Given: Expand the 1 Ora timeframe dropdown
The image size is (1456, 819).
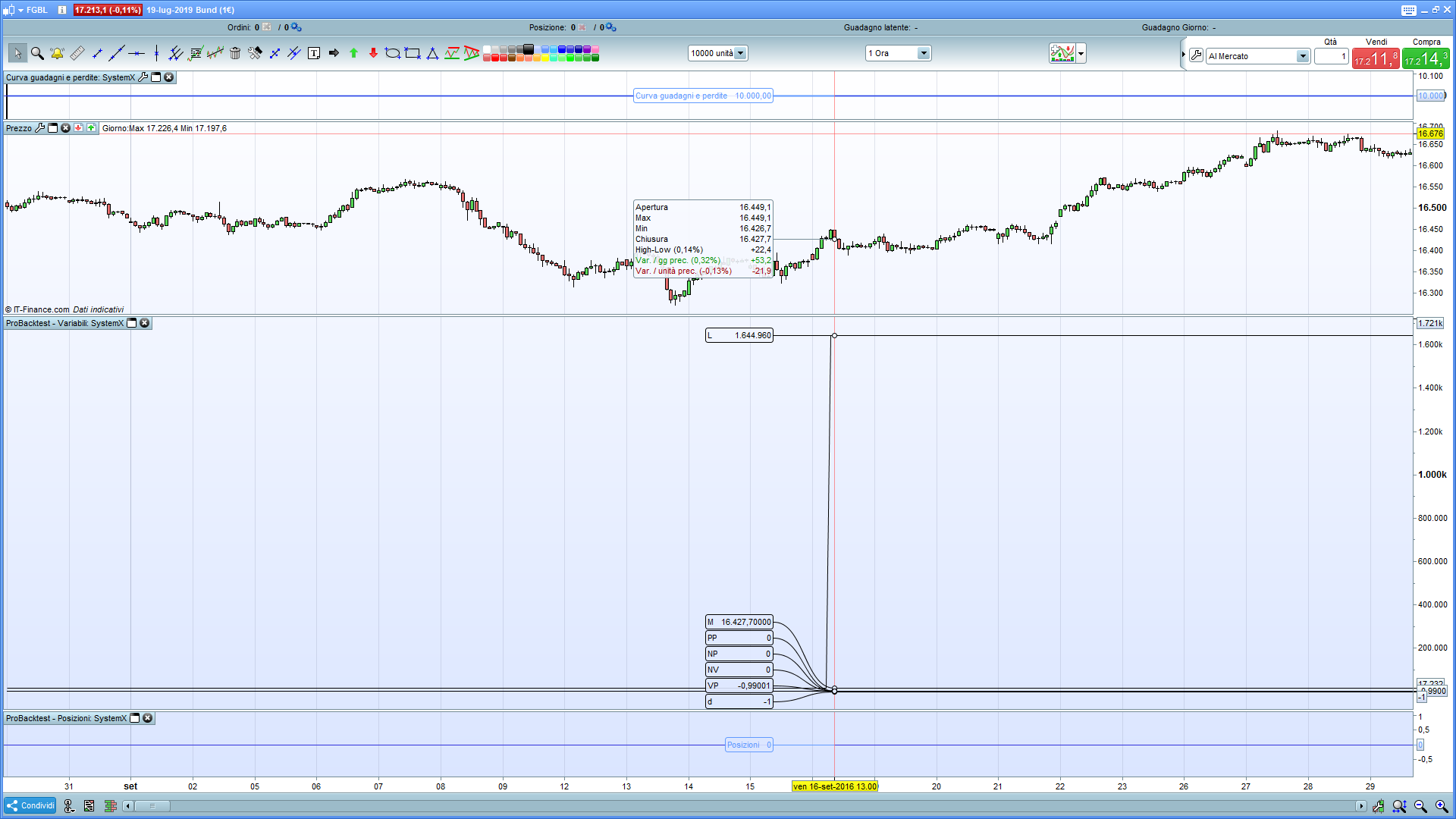Looking at the screenshot, I should tap(923, 53).
